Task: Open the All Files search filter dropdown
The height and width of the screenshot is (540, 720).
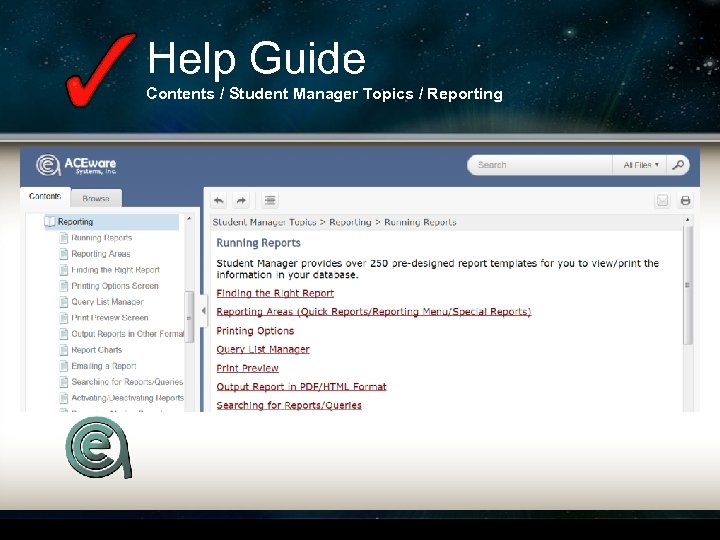Action: pyautogui.click(x=641, y=165)
